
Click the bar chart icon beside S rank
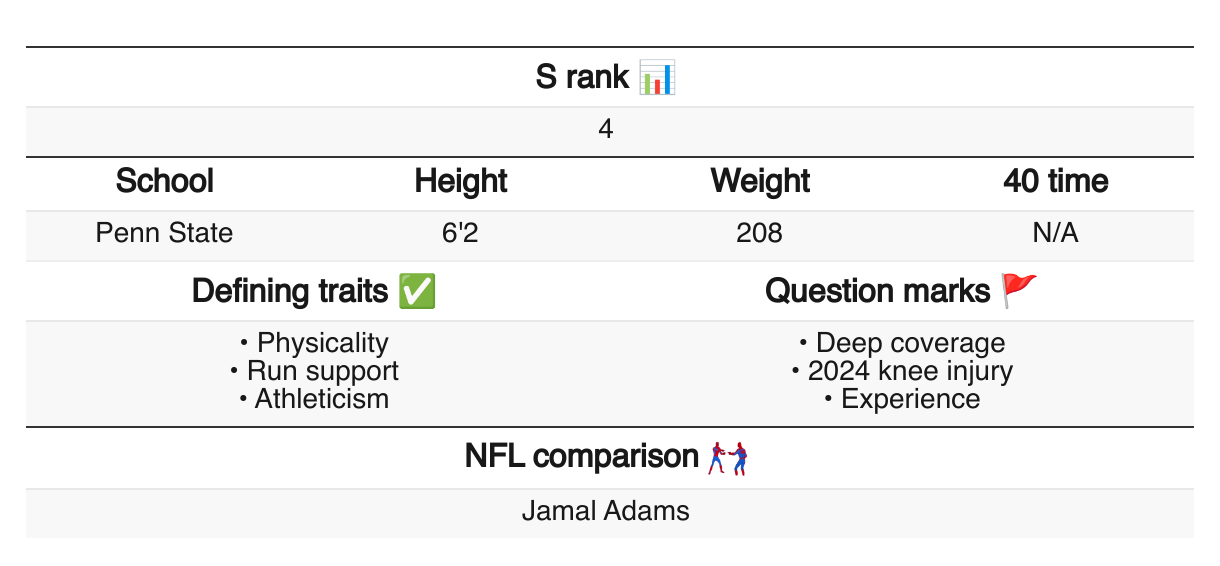658,77
